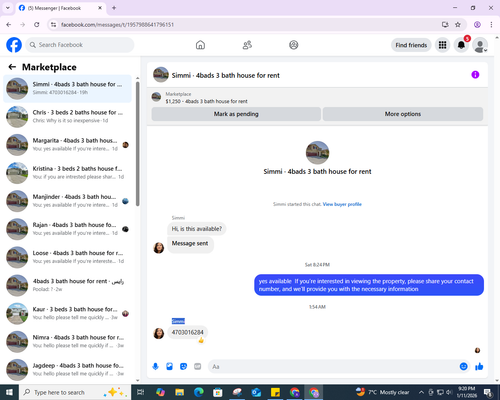The image size is (500, 400).
Task: Click the More options button
Action: 403,114
